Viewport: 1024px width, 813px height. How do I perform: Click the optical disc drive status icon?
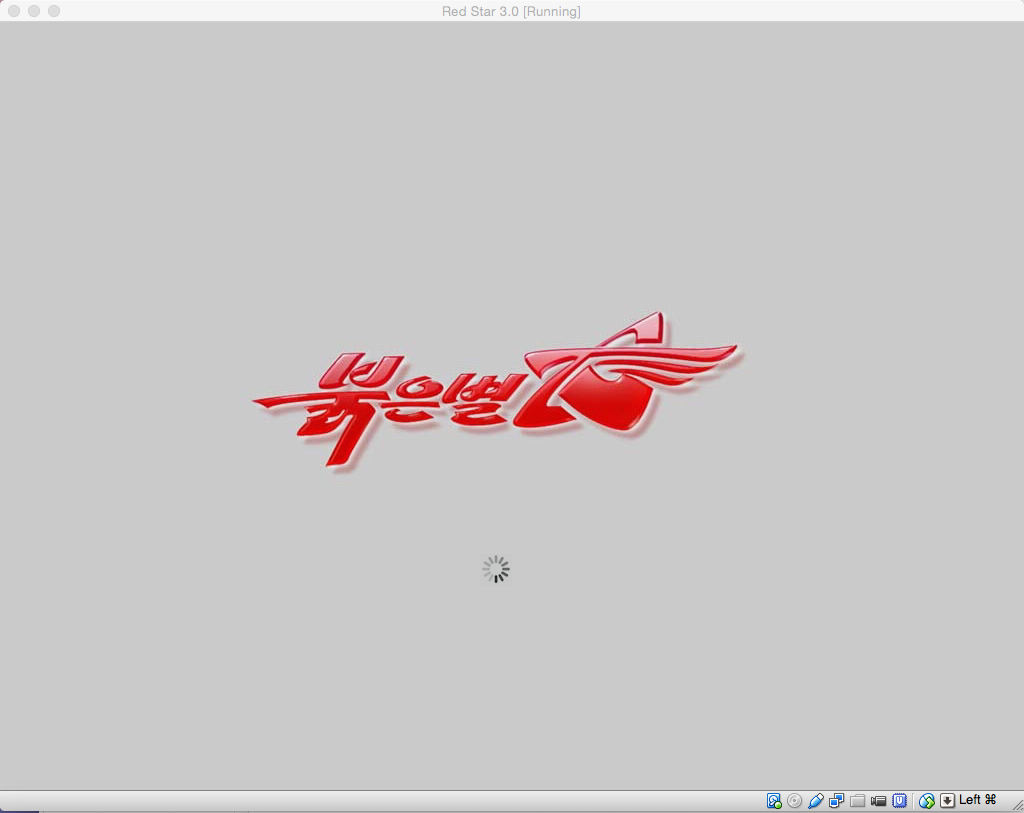[795, 800]
